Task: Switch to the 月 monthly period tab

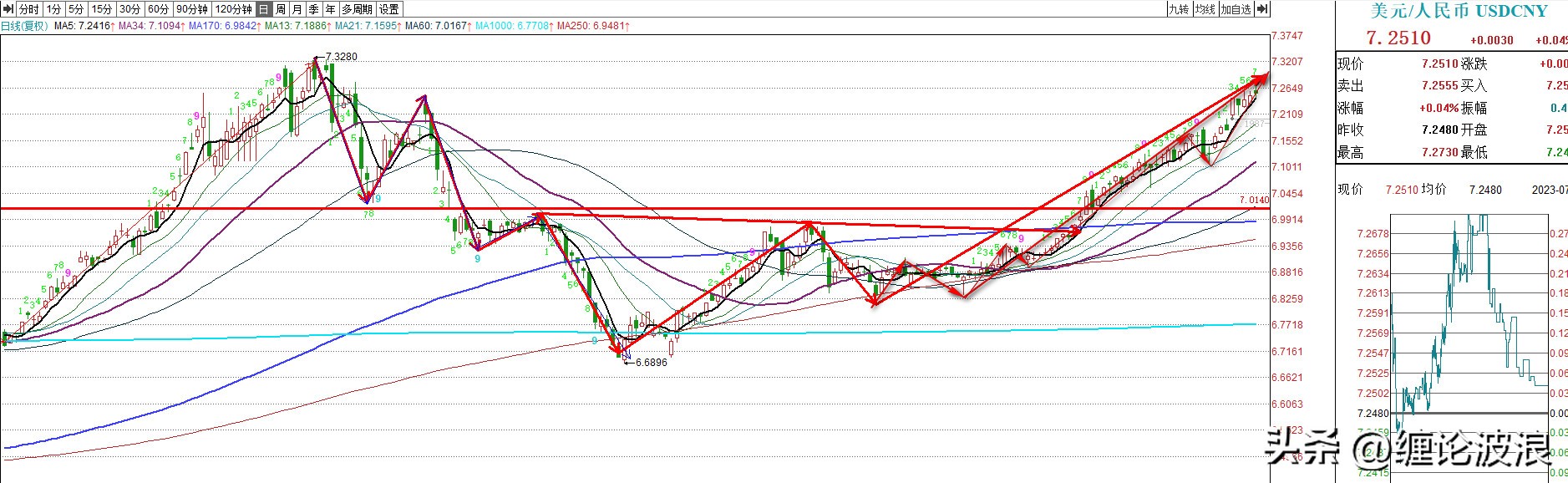Action: pyautogui.click(x=297, y=9)
